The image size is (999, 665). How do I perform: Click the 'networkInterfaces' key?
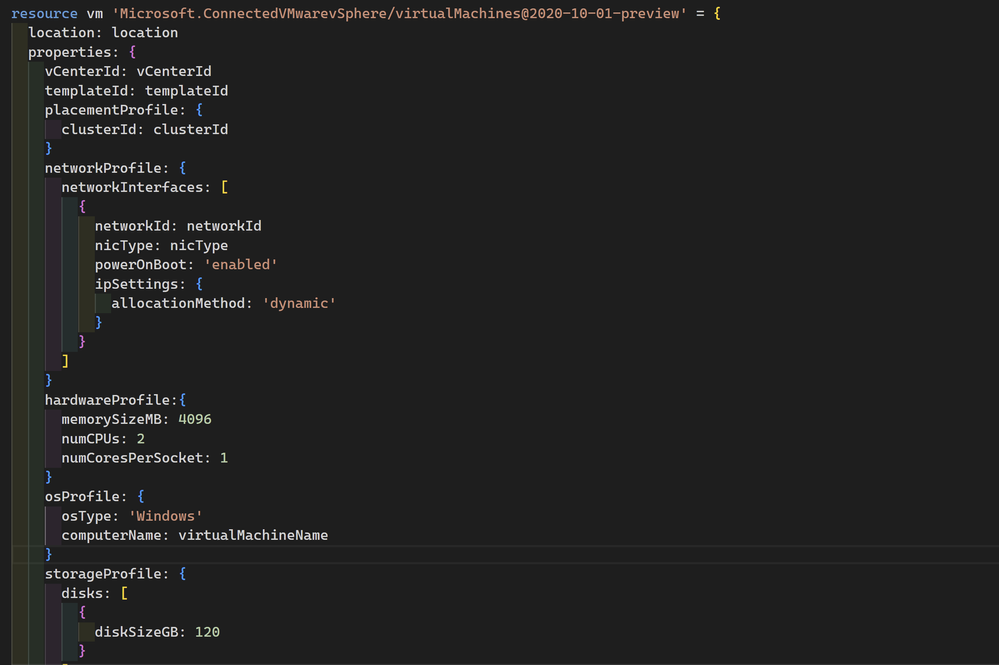coord(132,187)
